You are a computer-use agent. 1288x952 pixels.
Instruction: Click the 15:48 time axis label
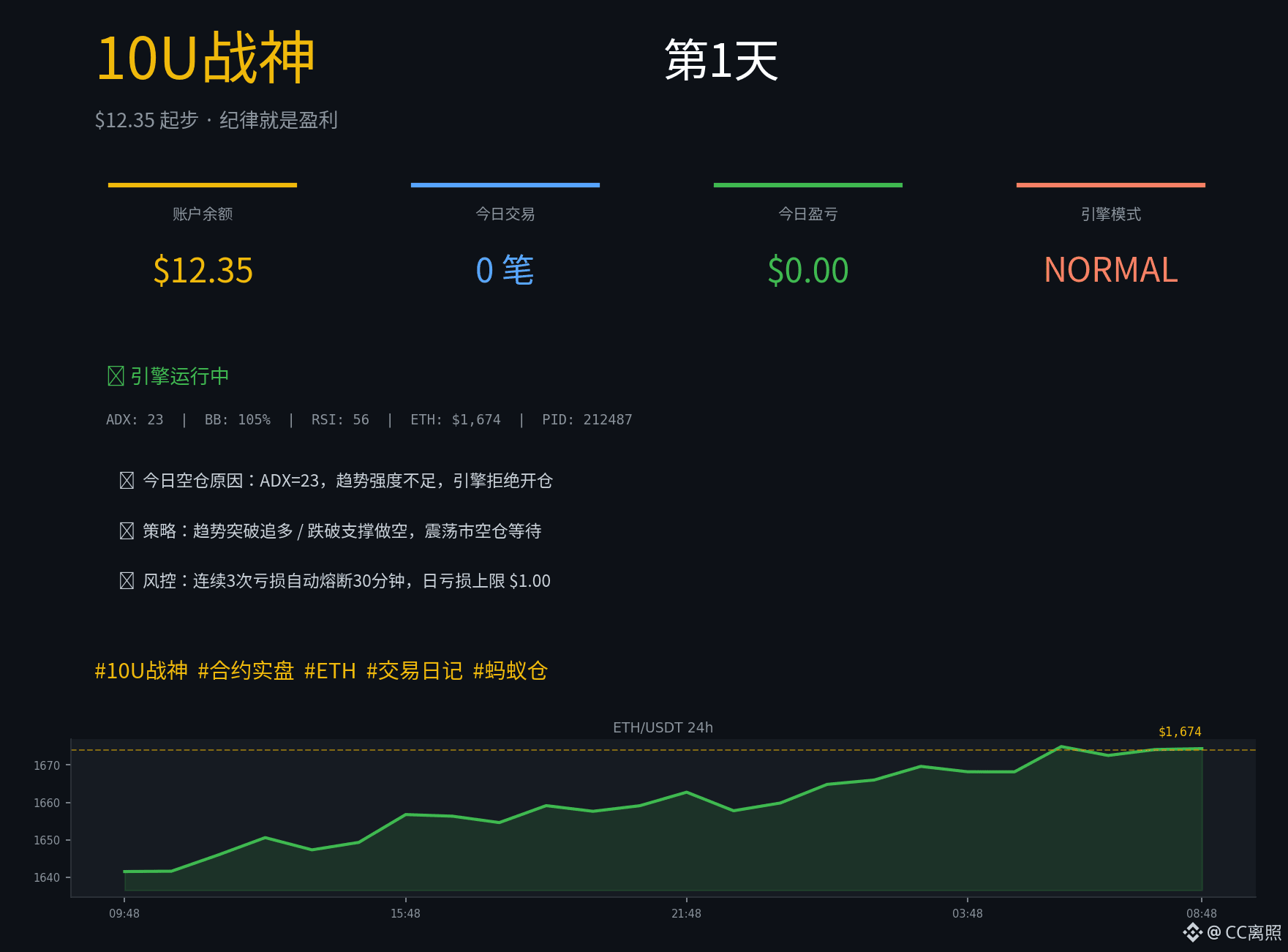[x=405, y=913]
